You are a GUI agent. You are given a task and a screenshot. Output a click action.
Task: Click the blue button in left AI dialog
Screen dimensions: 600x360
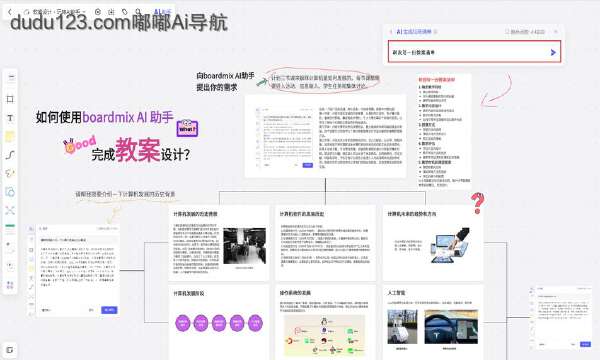pos(109,310)
